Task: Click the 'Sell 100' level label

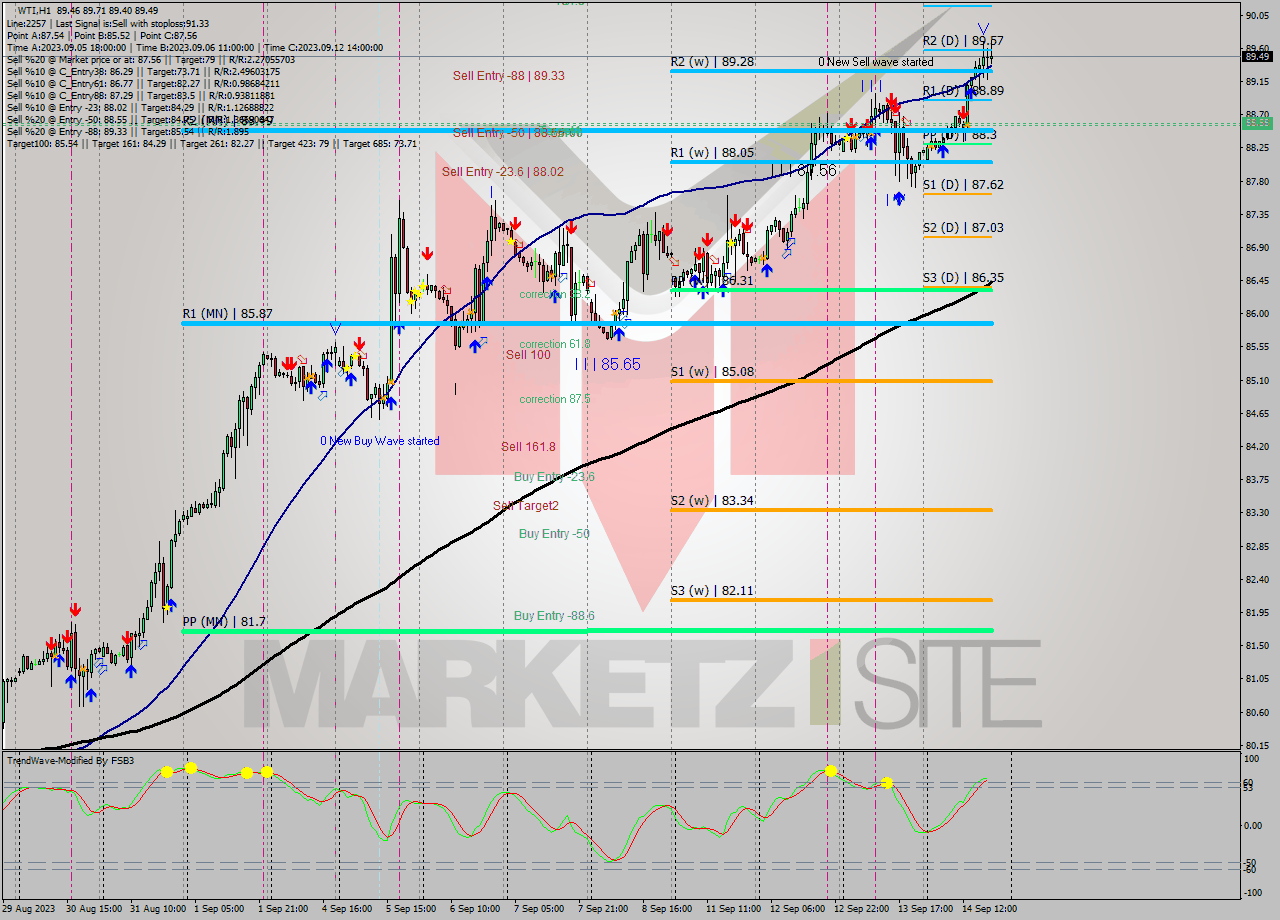Action: pos(528,355)
